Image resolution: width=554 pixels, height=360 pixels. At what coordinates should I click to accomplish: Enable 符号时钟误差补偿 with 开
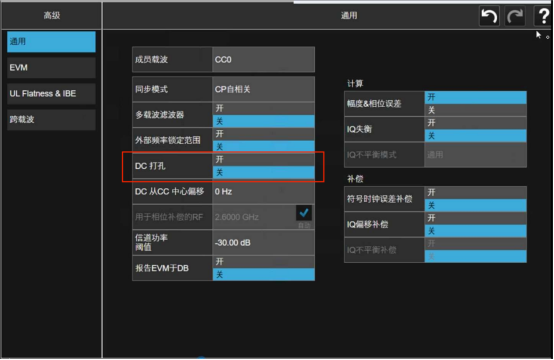tap(476, 193)
